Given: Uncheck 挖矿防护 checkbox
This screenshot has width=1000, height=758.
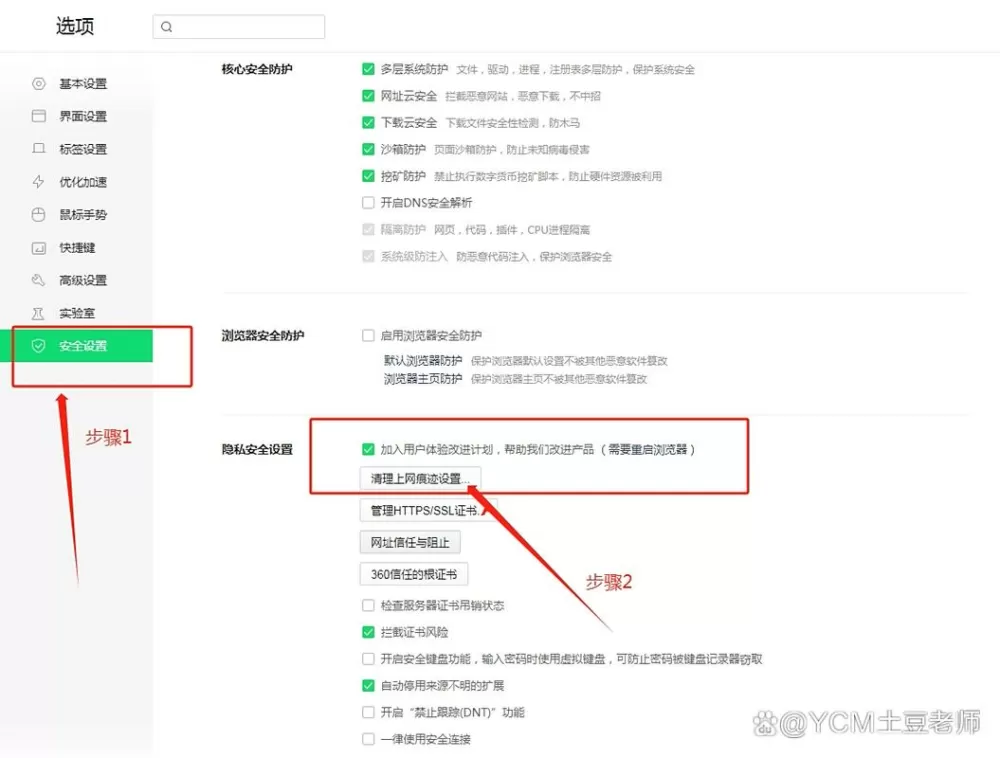Looking at the screenshot, I should [368, 176].
